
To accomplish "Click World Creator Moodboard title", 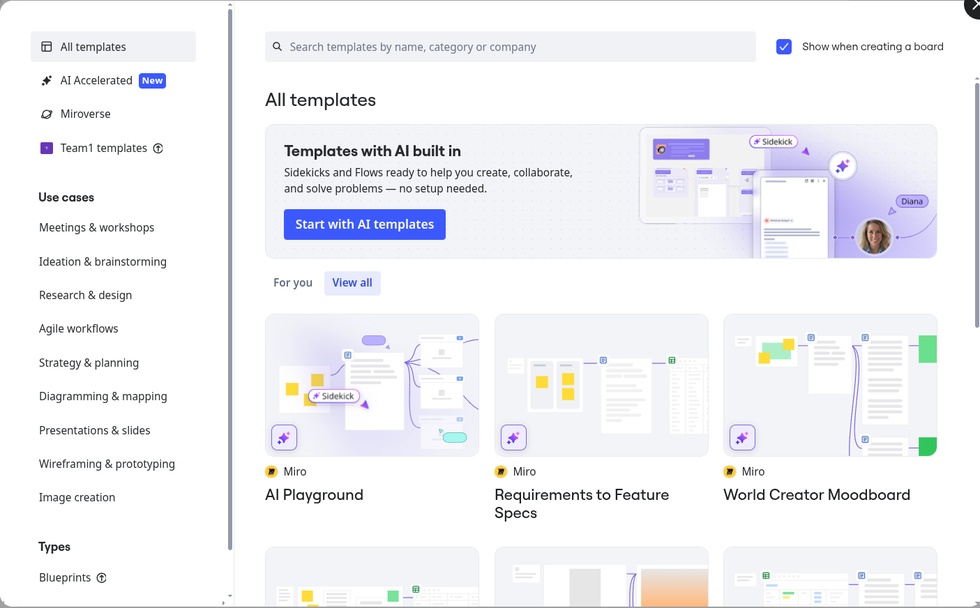I will pos(816,495).
